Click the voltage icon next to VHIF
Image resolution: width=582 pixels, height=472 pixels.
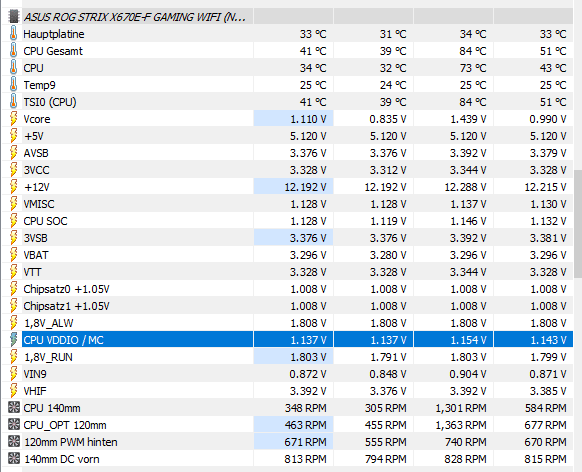[x=14, y=391]
